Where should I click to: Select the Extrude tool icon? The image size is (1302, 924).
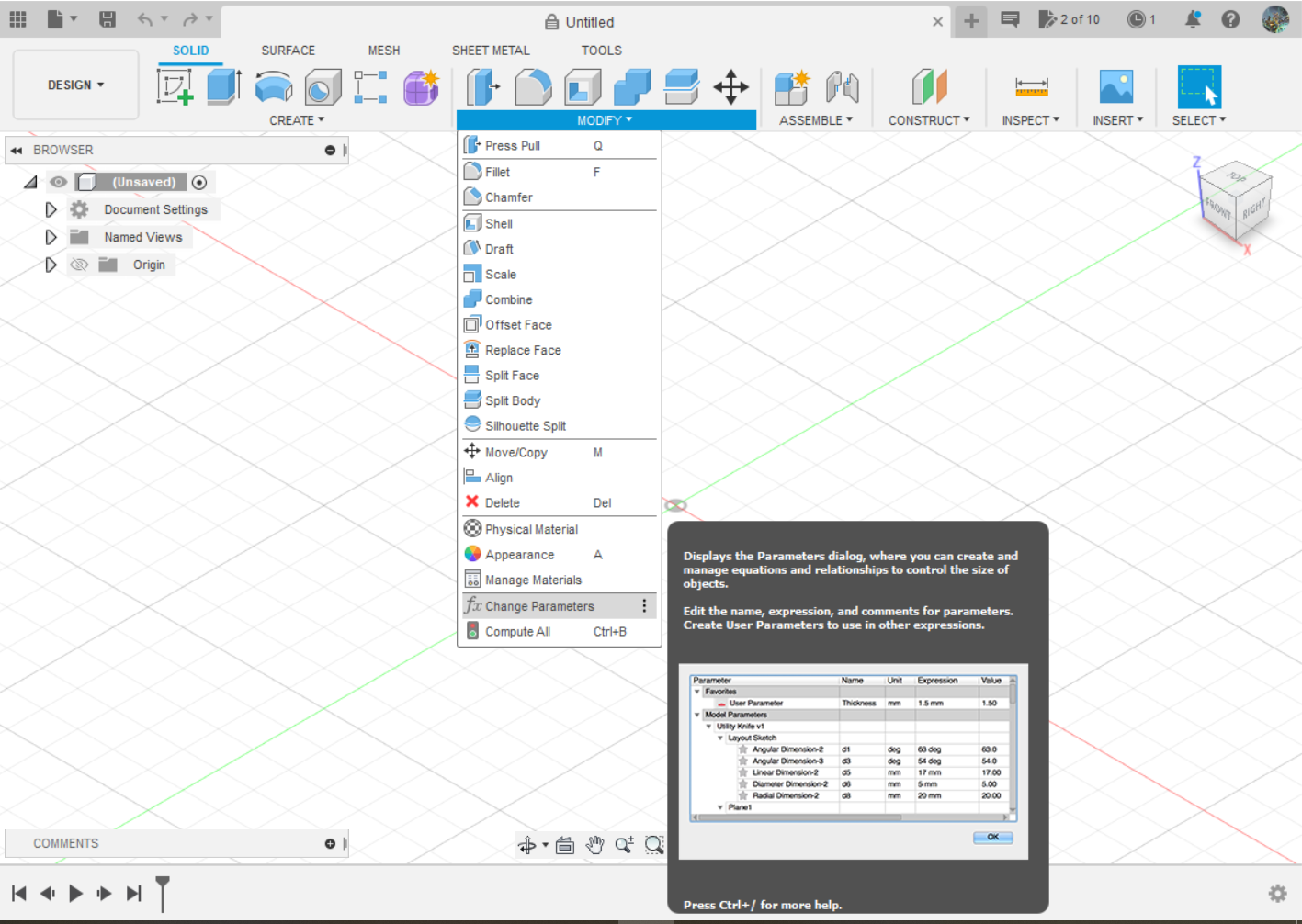pos(224,87)
